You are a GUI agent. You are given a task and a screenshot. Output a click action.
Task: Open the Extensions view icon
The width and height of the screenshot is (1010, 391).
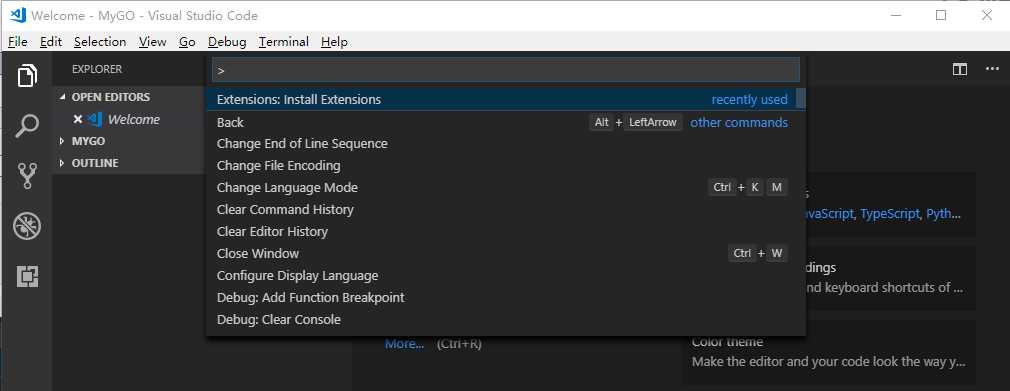point(27,276)
